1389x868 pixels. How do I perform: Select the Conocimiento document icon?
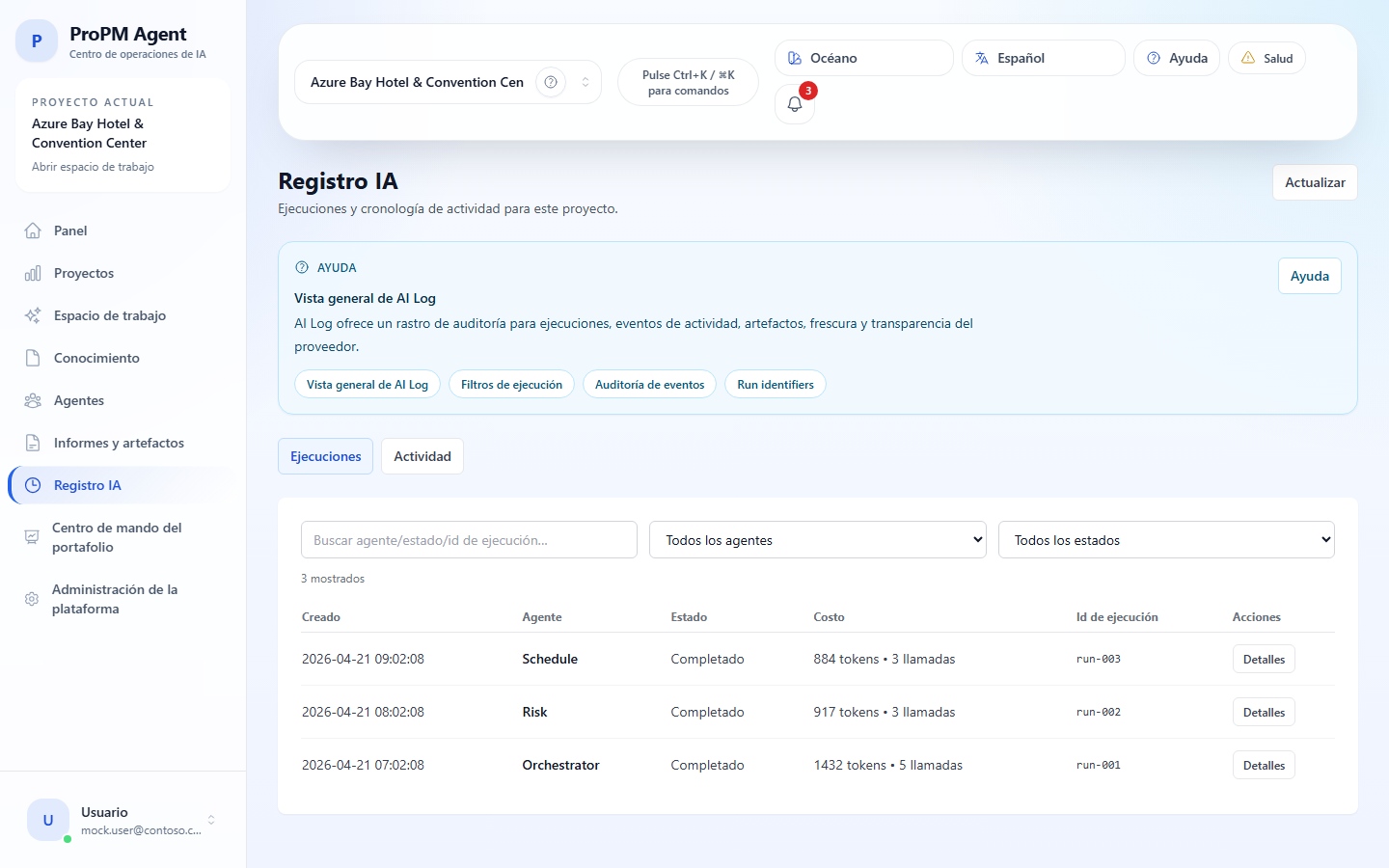pos(32,358)
